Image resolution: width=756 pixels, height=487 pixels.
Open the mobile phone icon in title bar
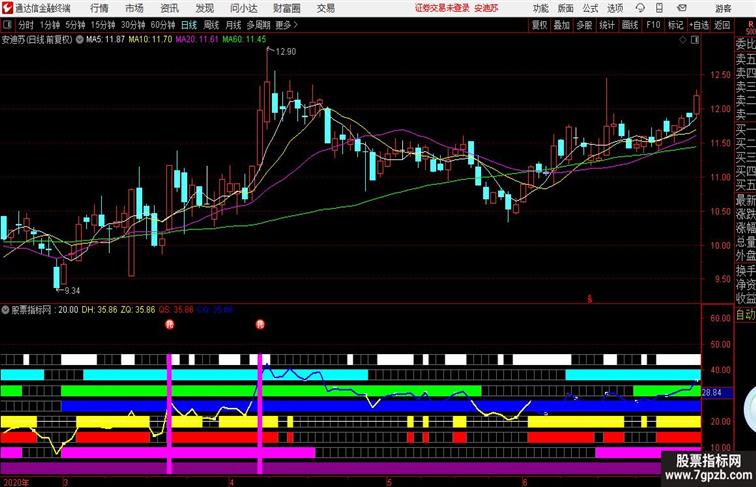click(x=660, y=8)
